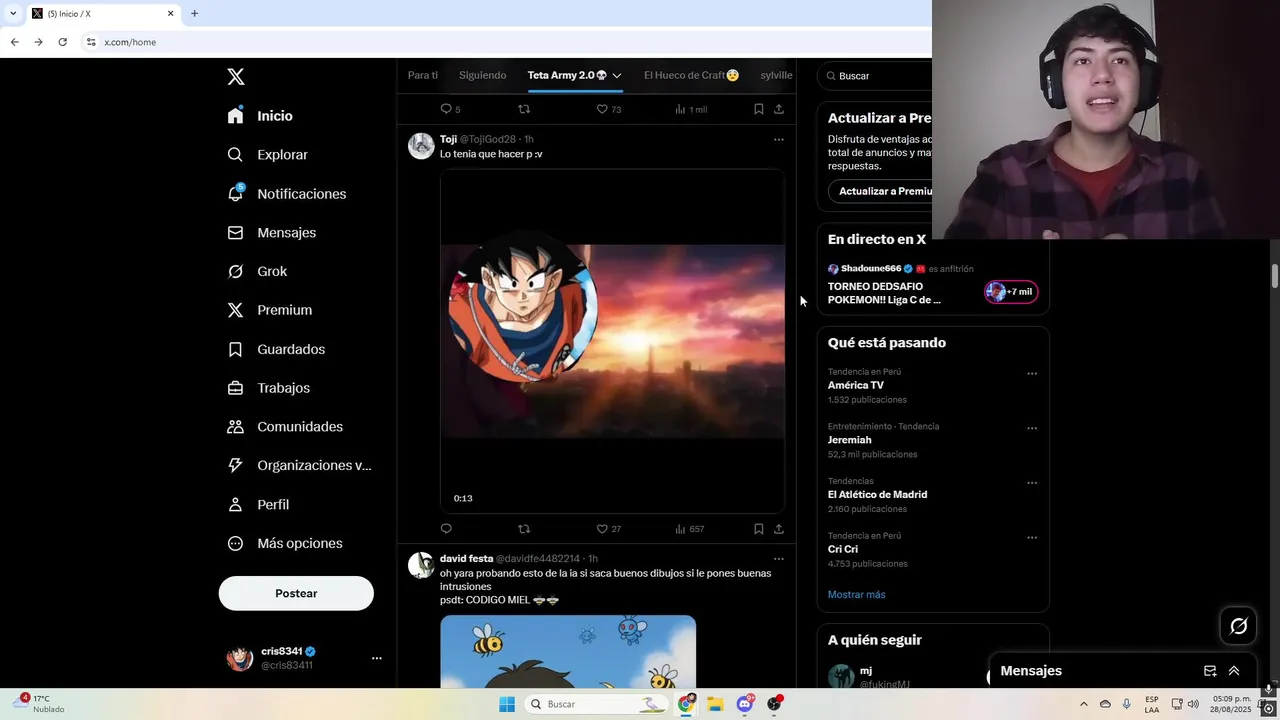Open more options on david festa's post

coord(779,559)
